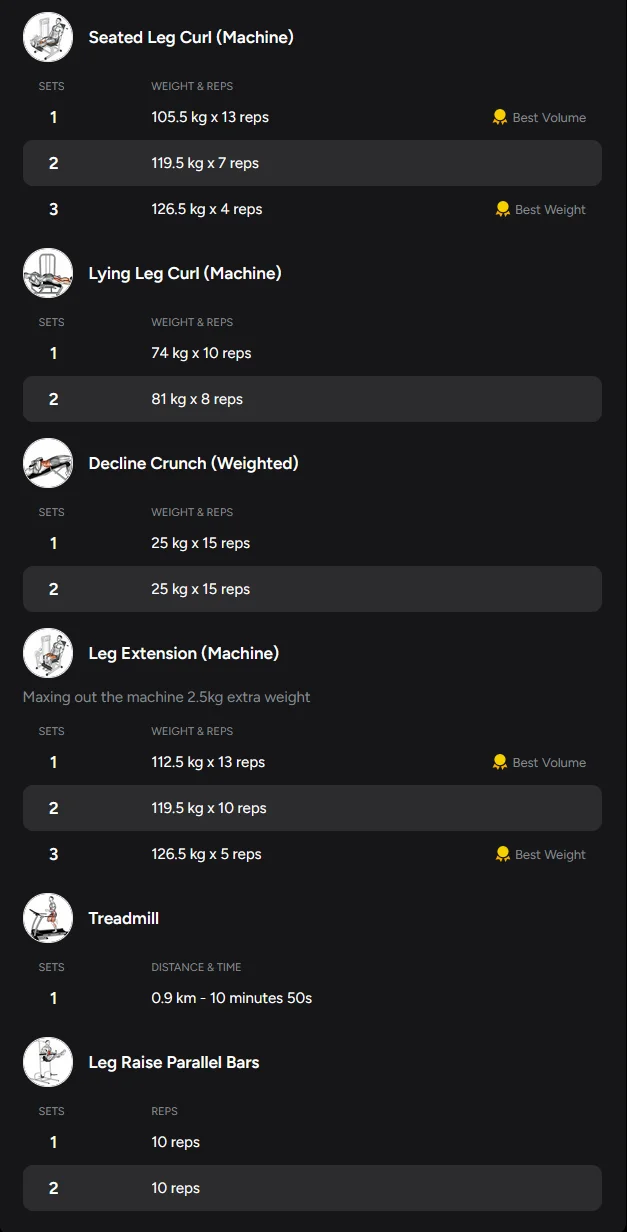Open the Seated Leg Curl exercise thumbnail

(48, 37)
